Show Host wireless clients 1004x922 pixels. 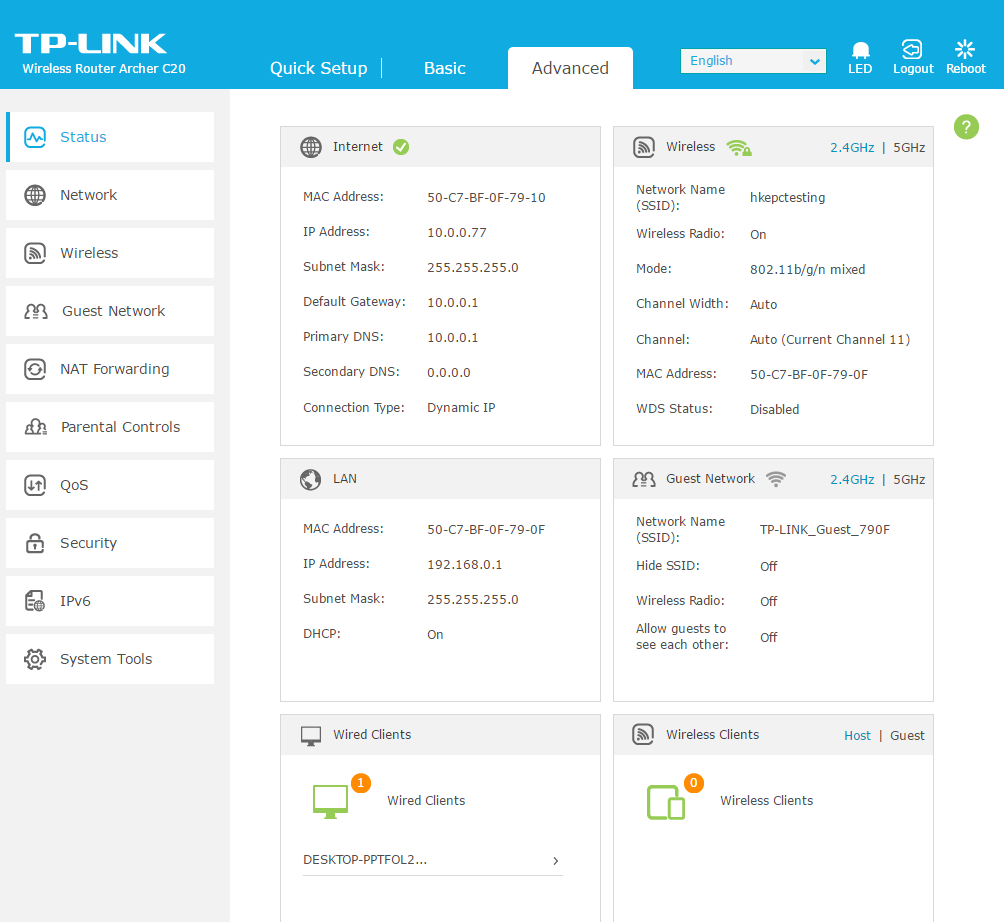point(857,736)
